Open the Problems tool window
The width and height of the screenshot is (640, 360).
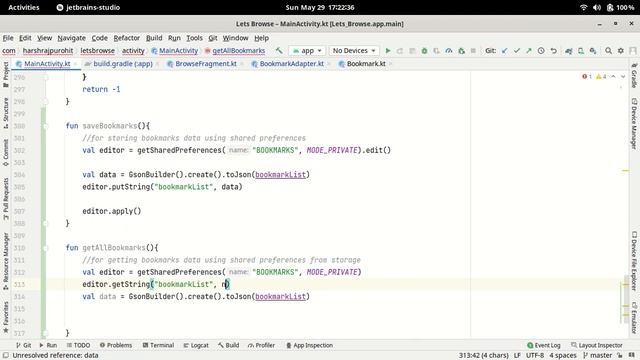pos(116,345)
